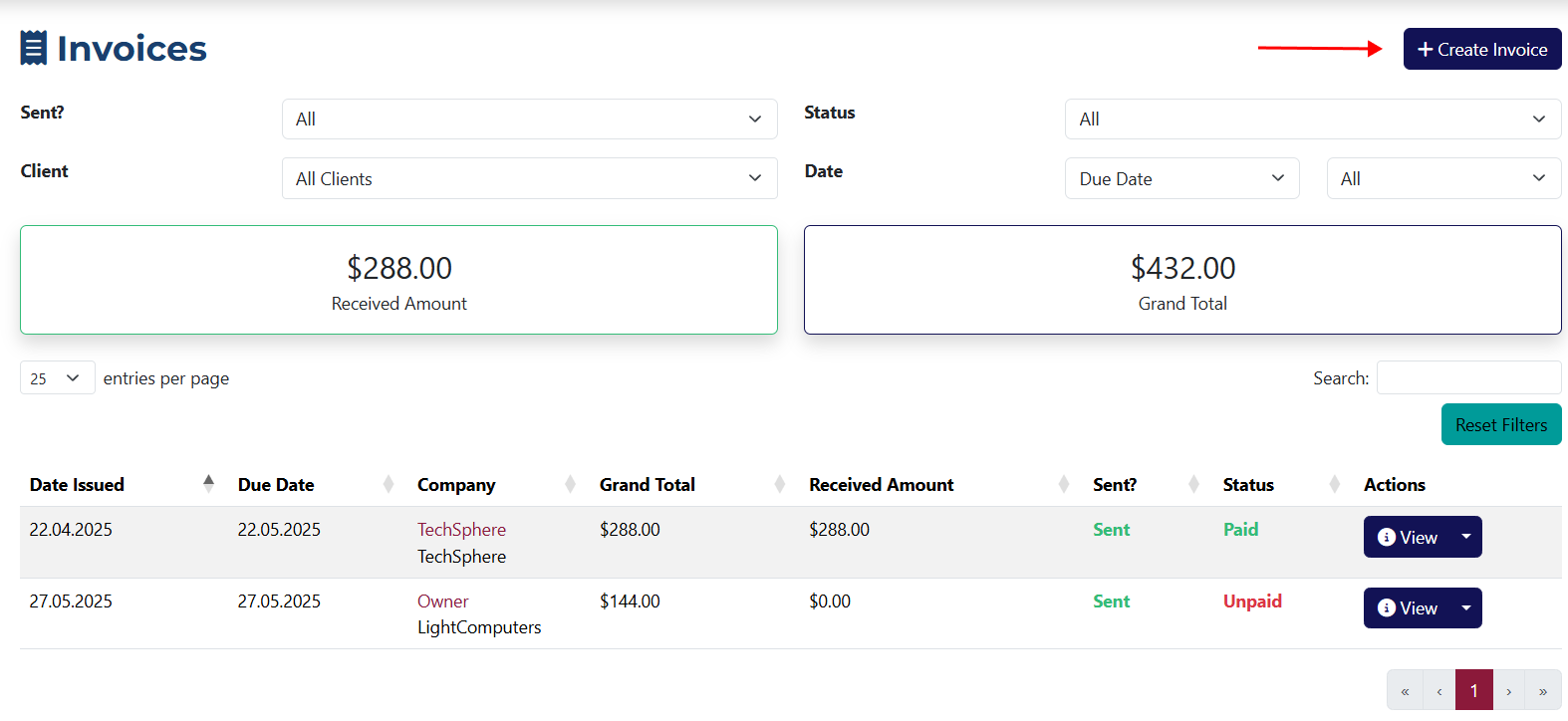Viewport: 1568px width, 721px height.
Task: Select page 1 in pagination
Action: [1474, 690]
